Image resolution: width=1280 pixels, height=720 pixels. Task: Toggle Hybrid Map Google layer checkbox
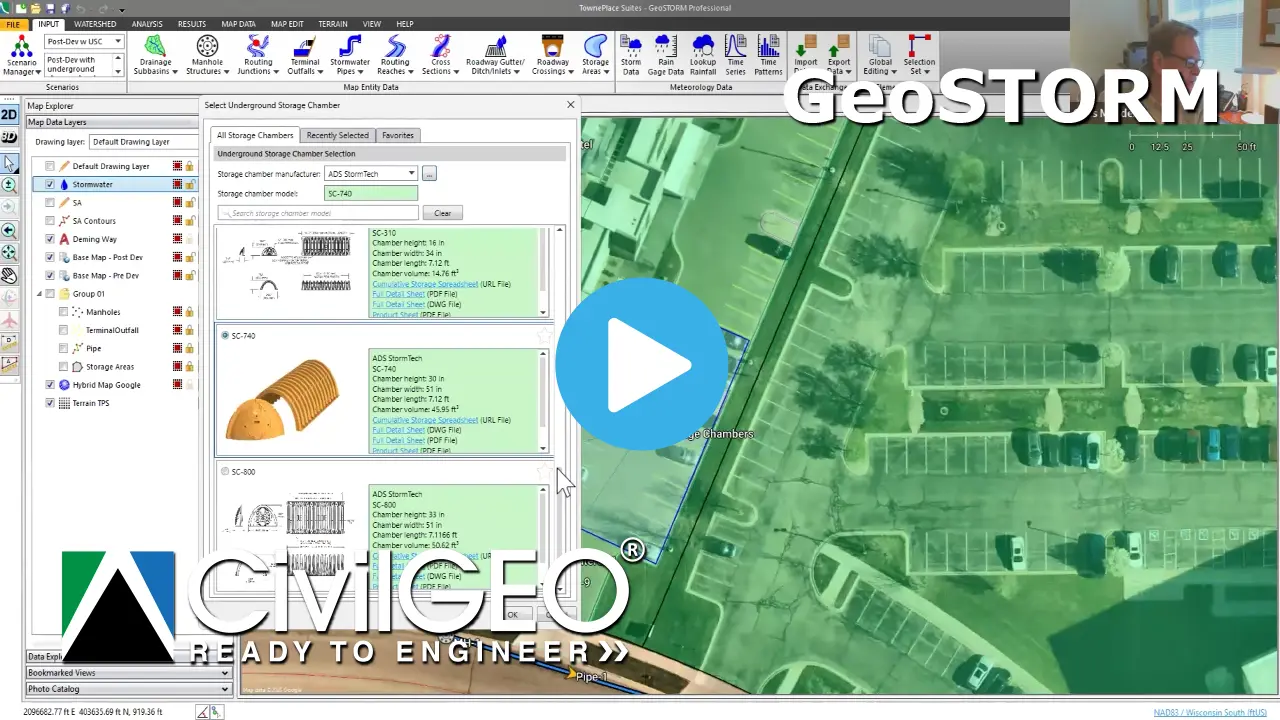click(x=50, y=385)
